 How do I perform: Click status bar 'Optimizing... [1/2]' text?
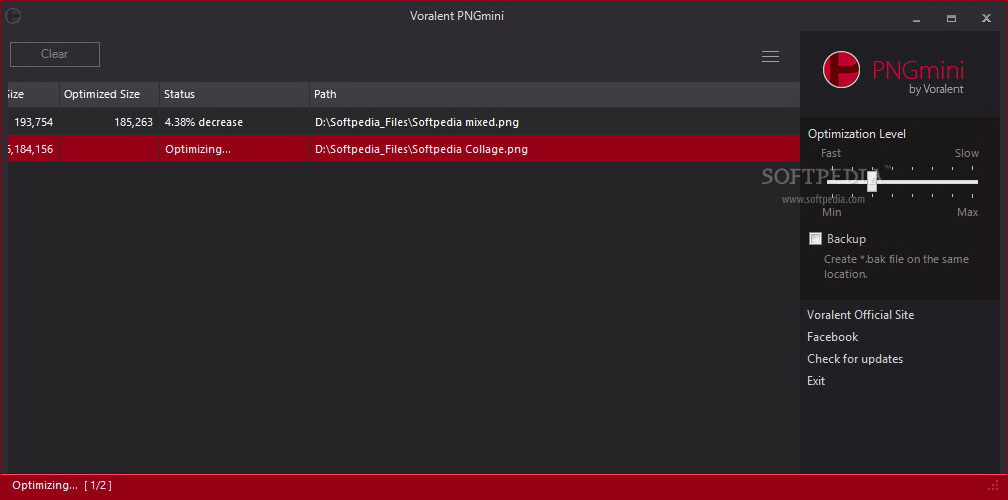coord(62,485)
